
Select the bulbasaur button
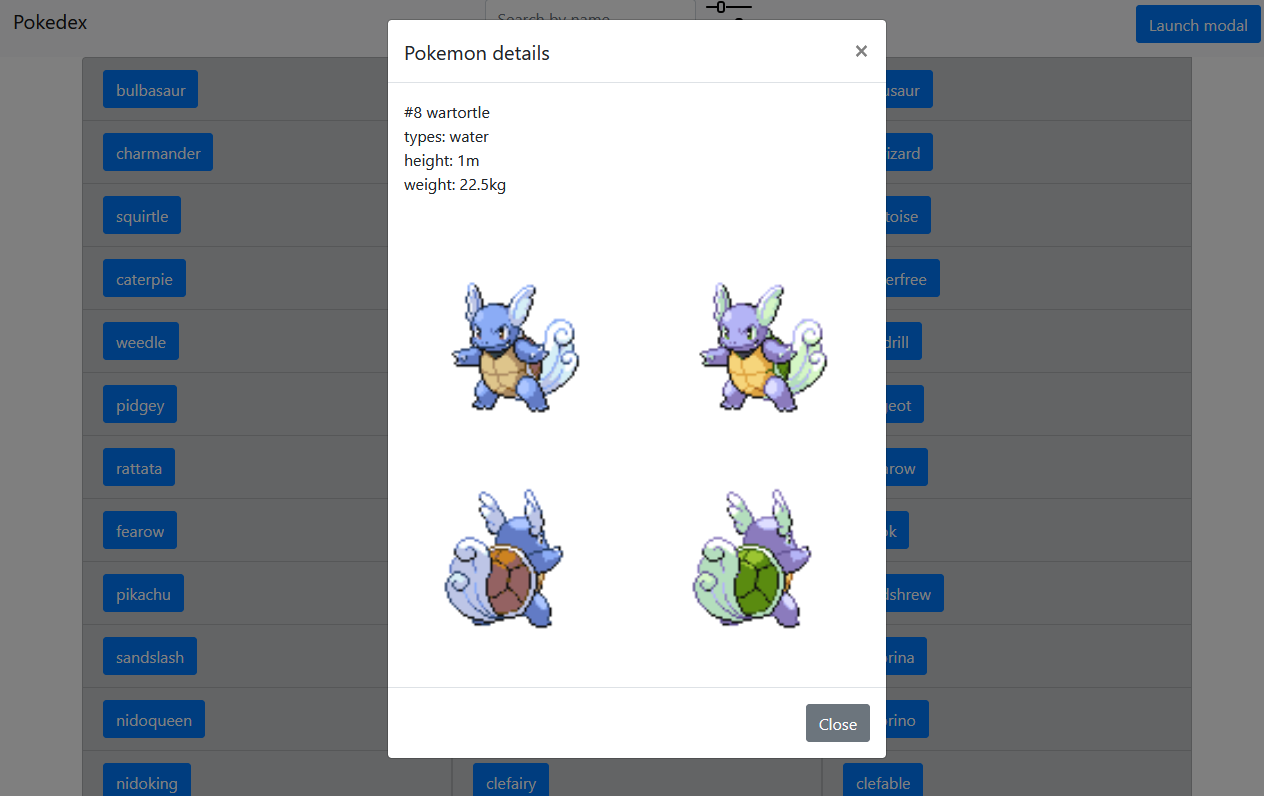click(151, 90)
